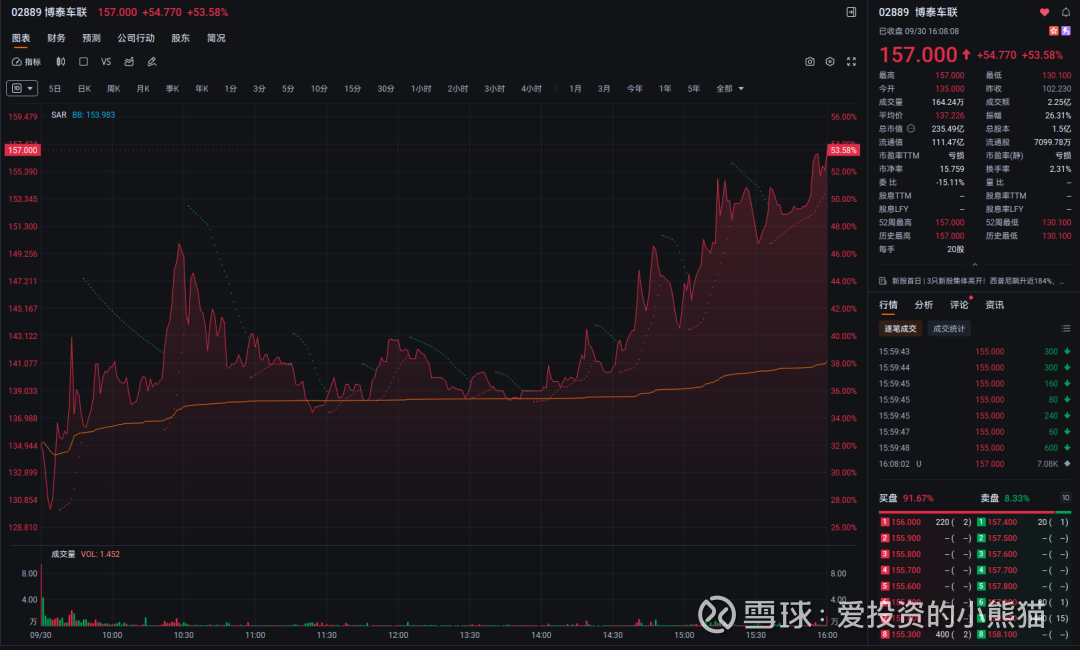Image resolution: width=1080 pixels, height=650 pixels.
Task: Select the 3月 range
Action: [x=604, y=89]
